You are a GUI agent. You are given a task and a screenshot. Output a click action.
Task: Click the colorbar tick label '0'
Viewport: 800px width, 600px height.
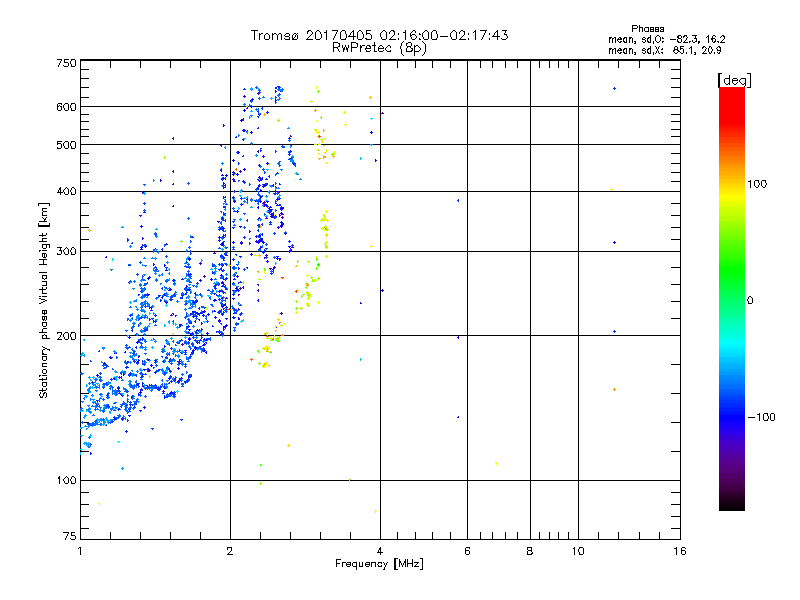click(x=750, y=301)
